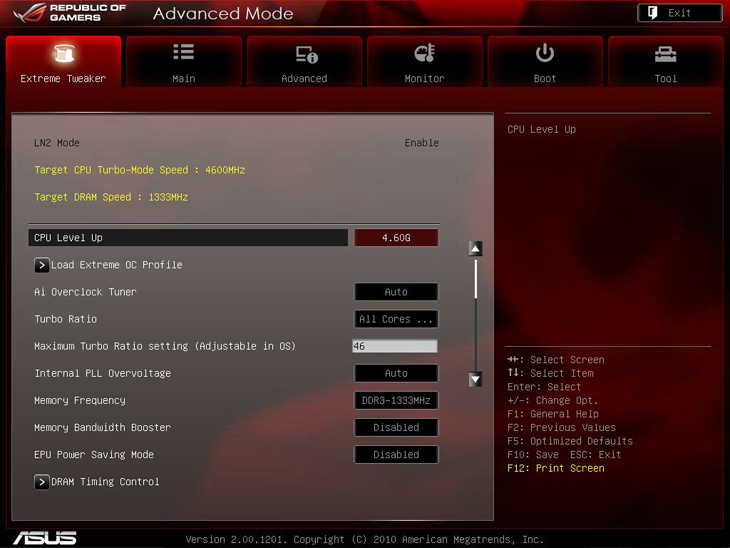
Task: Click the scroll up arrow icon
Action: click(x=476, y=249)
